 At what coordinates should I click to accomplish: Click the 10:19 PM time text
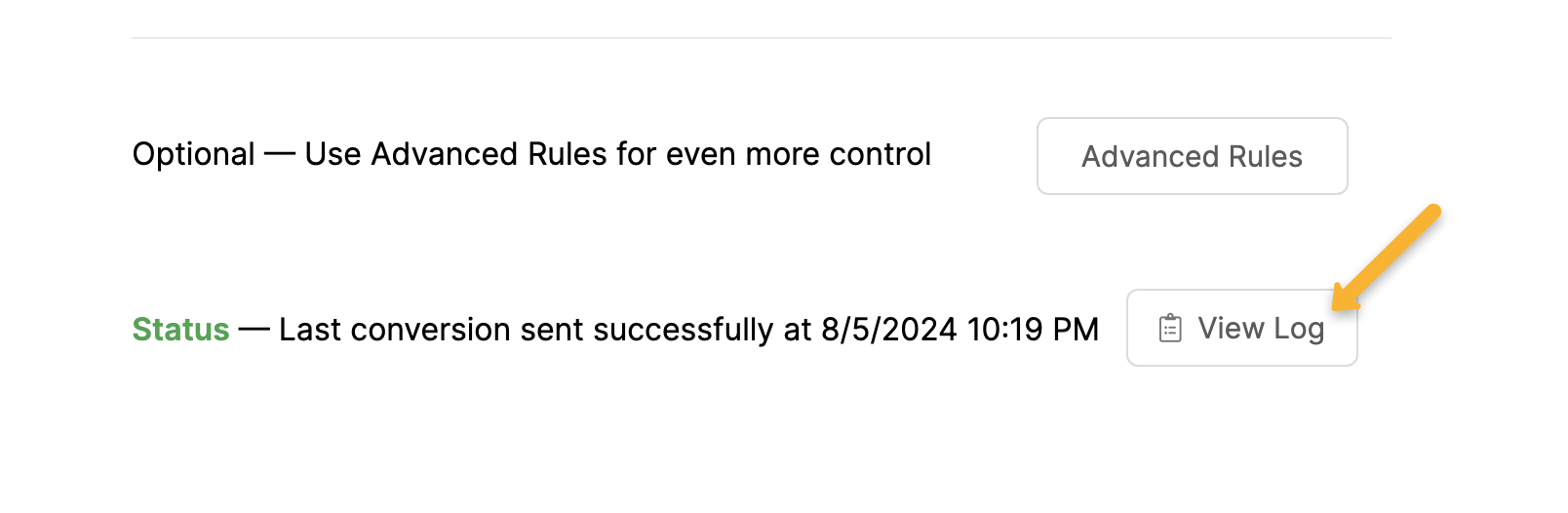[1033, 330]
